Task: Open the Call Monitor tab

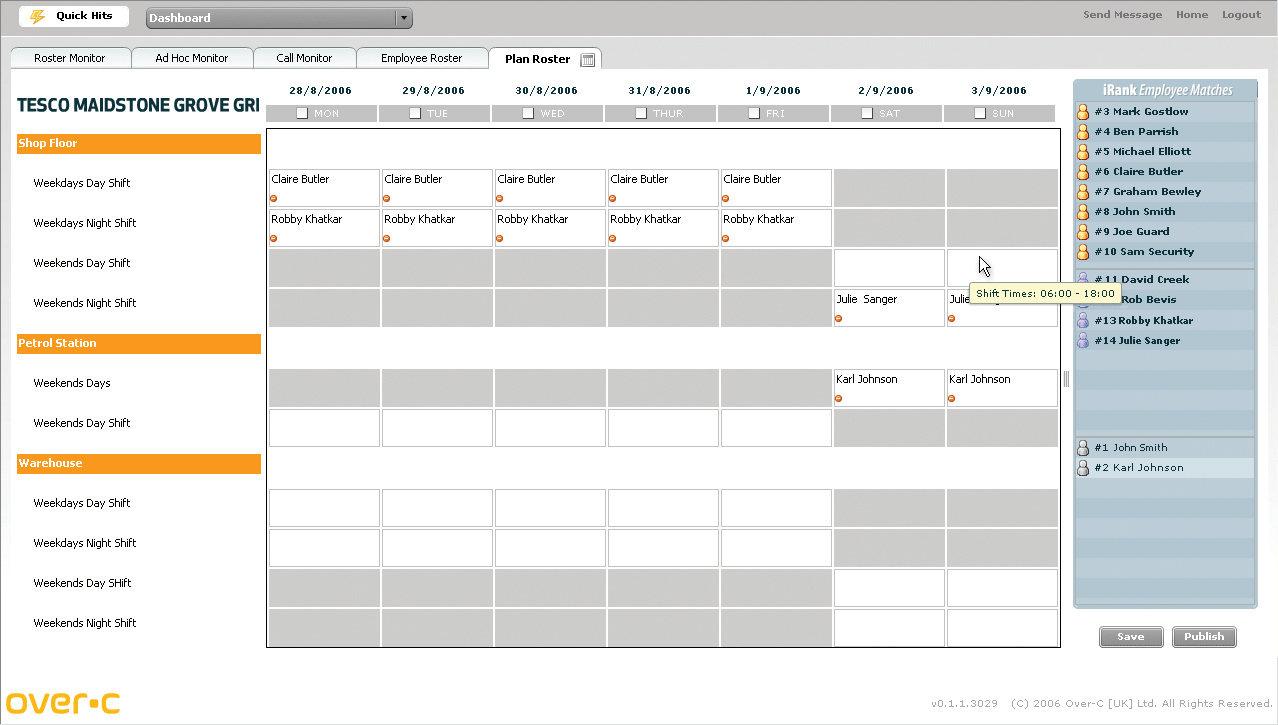Action: (304, 58)
